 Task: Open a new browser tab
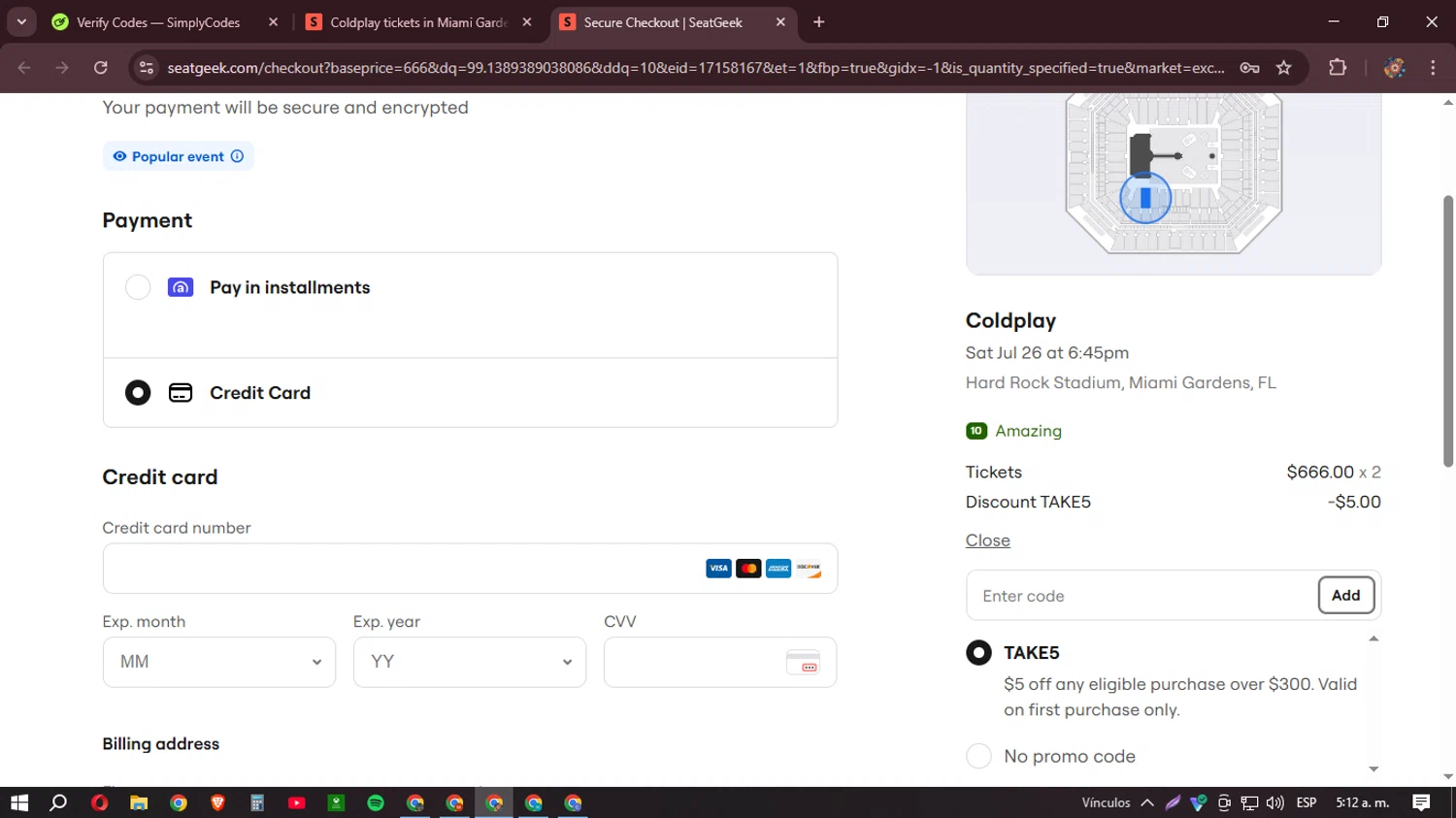pyautogui.click(x=819, y=22)
